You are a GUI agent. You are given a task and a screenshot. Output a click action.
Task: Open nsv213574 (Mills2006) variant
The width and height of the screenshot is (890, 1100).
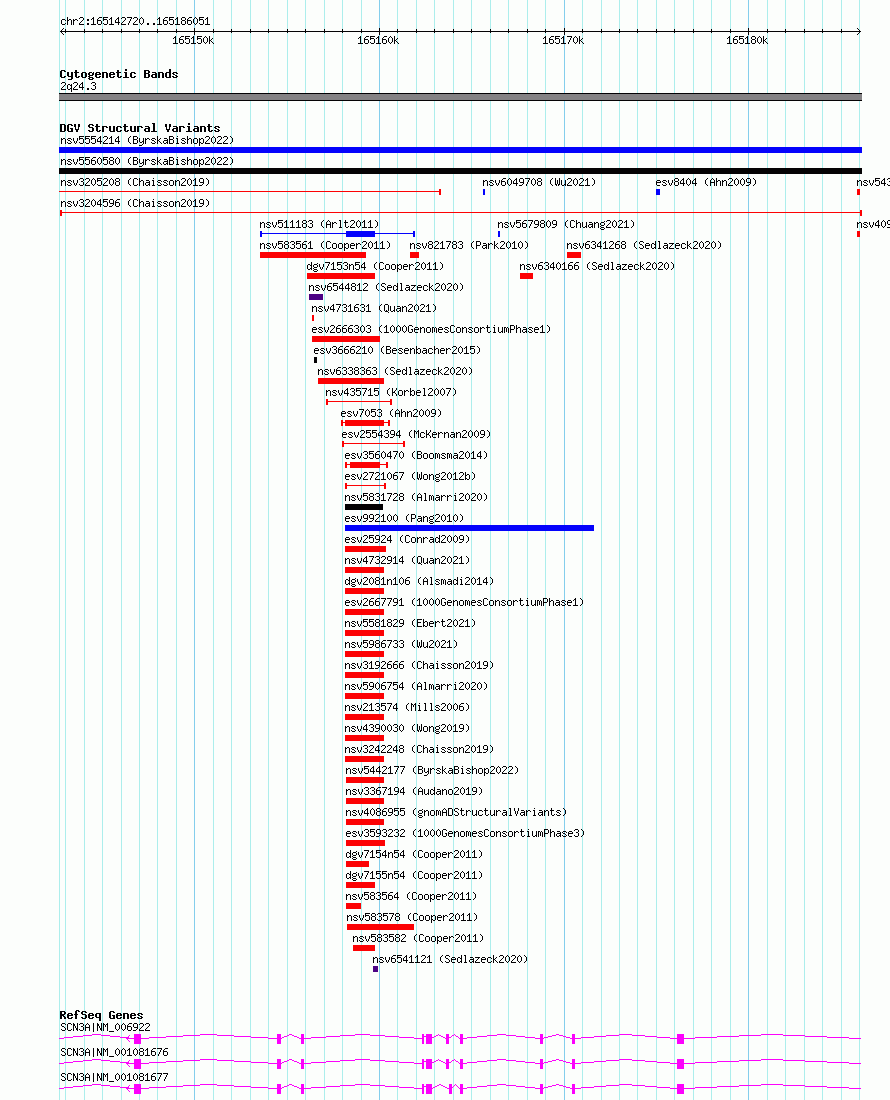pyautogui.click(x=407, y=709)
